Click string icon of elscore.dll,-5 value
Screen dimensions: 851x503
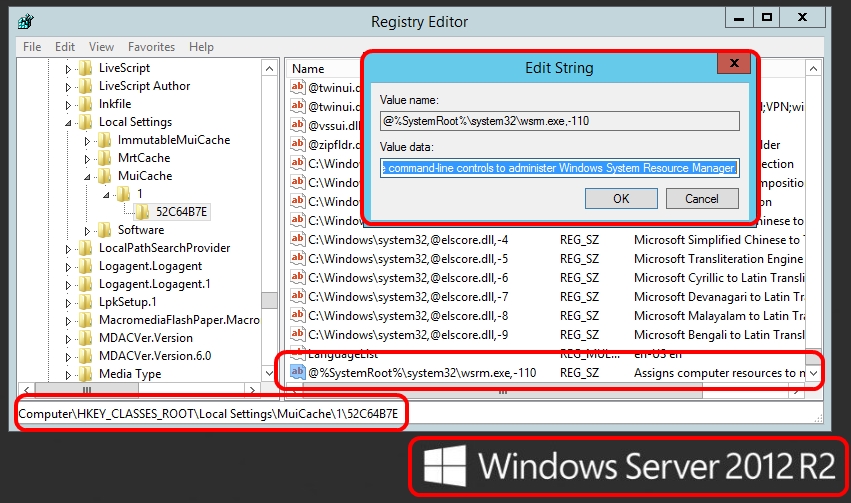coord(297,258)
